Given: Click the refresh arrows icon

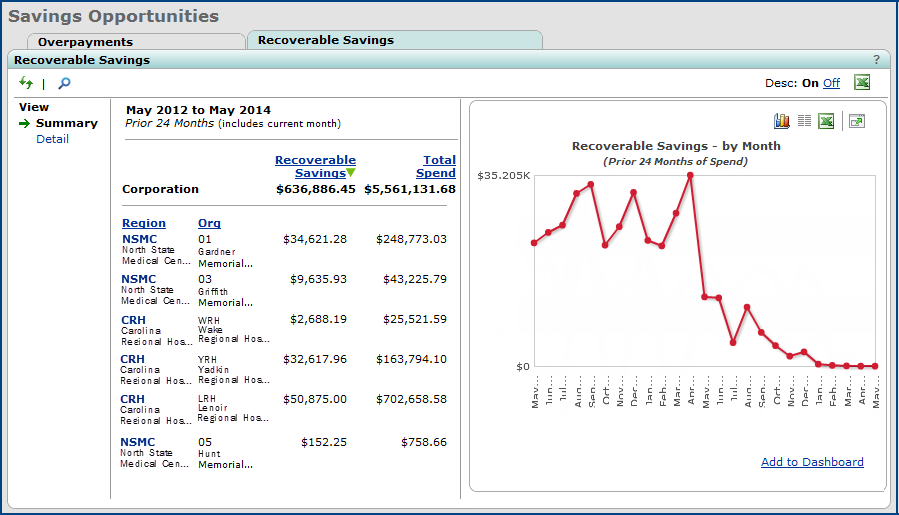Looking at the screenshot, I should 26,83.
